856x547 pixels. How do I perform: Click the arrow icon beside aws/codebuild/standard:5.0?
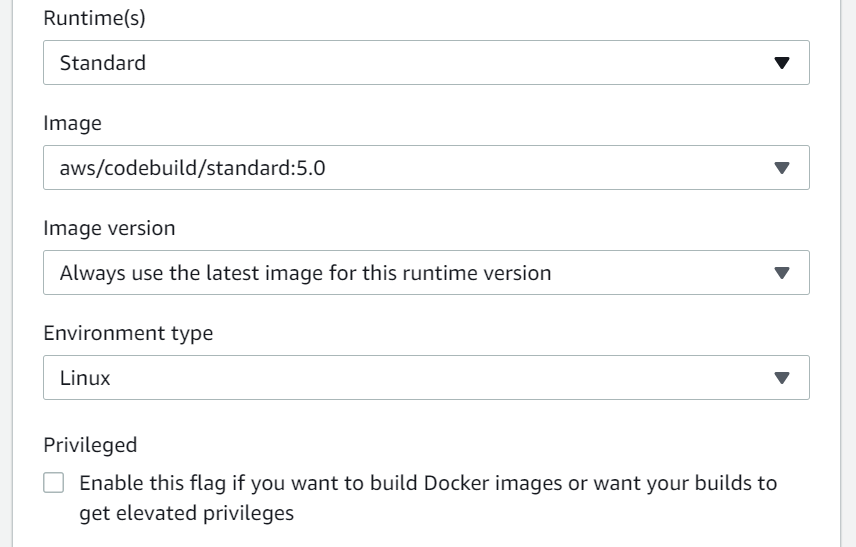[x=782, y=168]
